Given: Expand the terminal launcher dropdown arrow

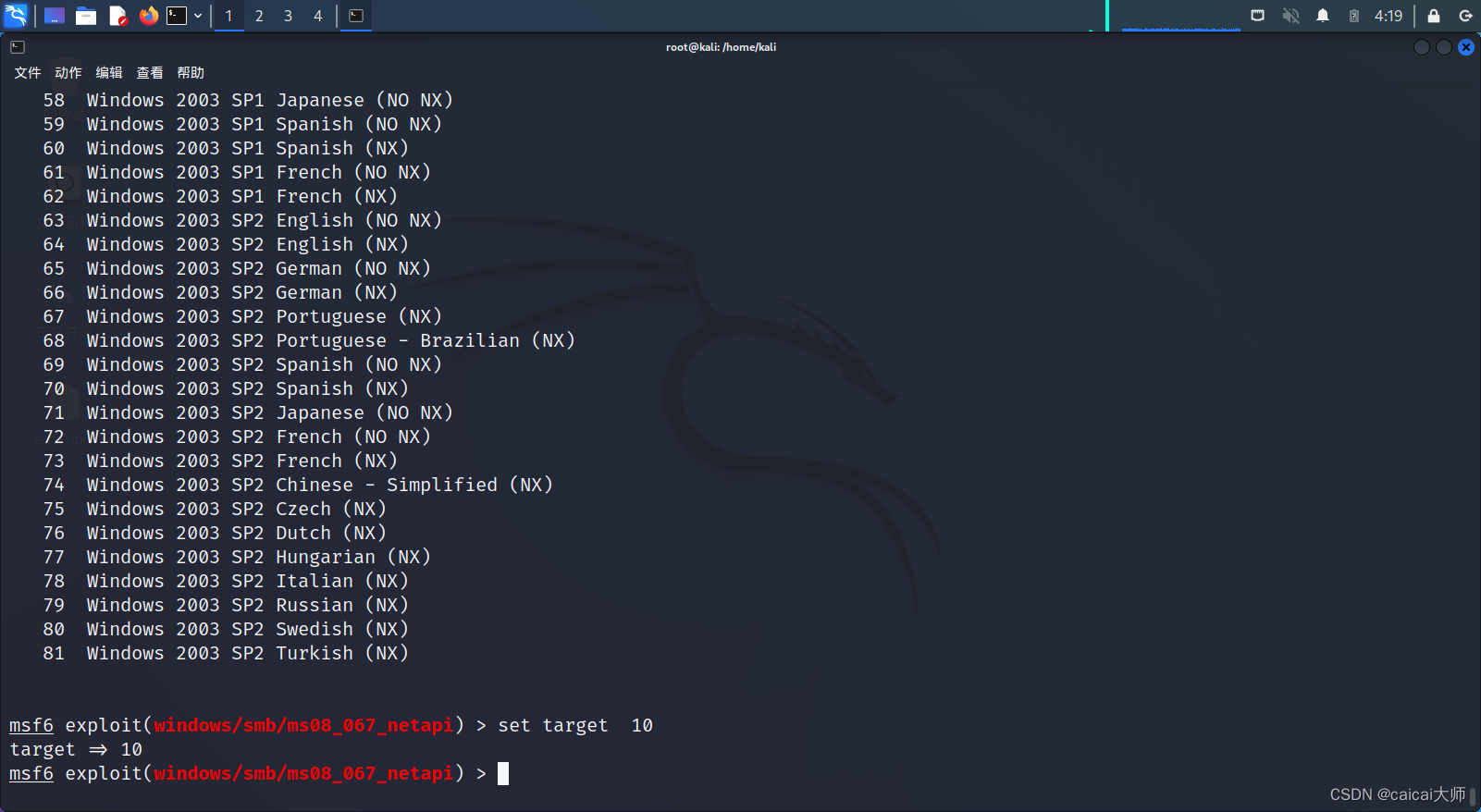Looking at the screenshot, I should [x=198, y=16].
